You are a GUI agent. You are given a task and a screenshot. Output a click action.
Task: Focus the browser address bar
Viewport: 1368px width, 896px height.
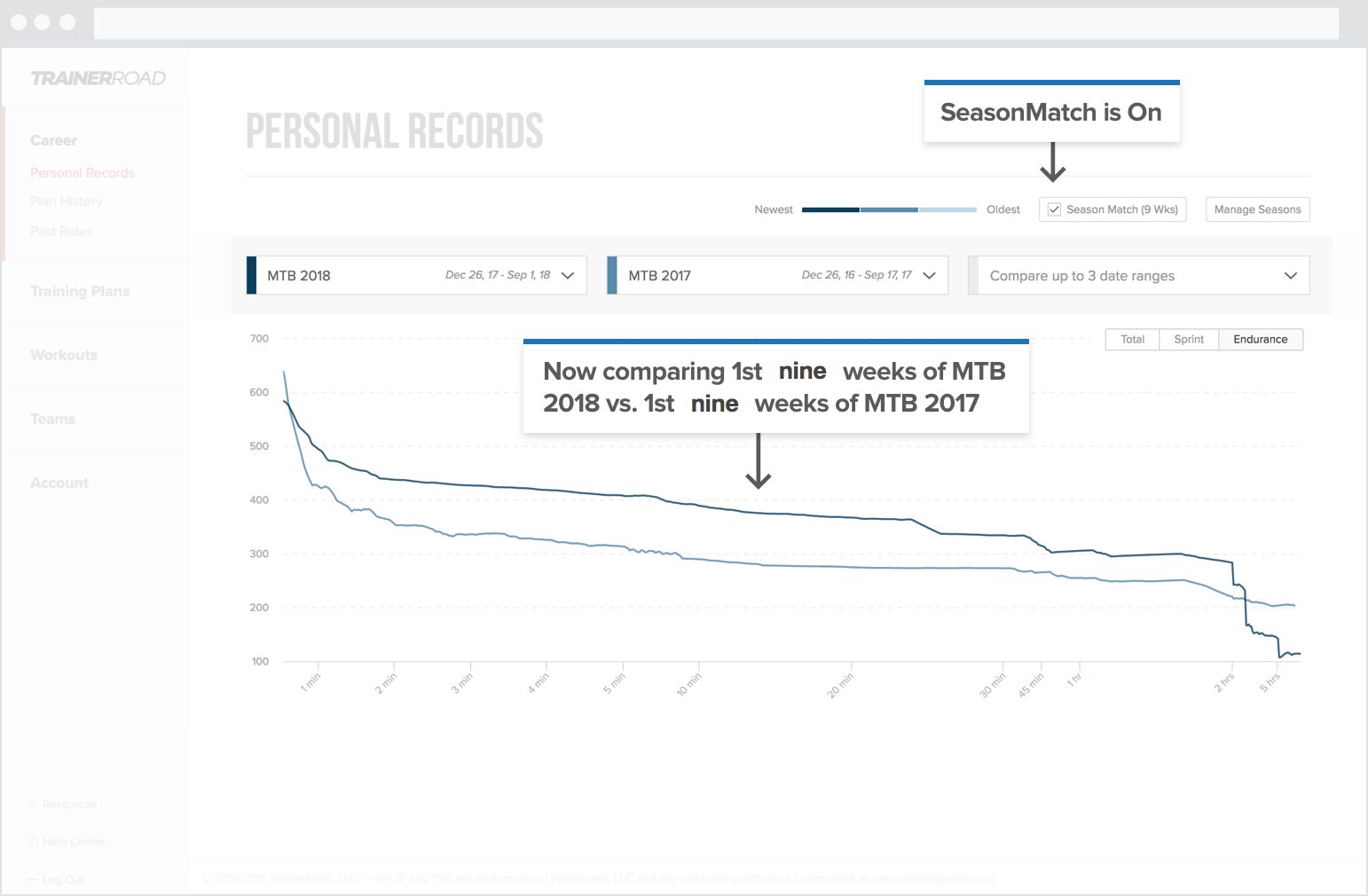[716, 23]
